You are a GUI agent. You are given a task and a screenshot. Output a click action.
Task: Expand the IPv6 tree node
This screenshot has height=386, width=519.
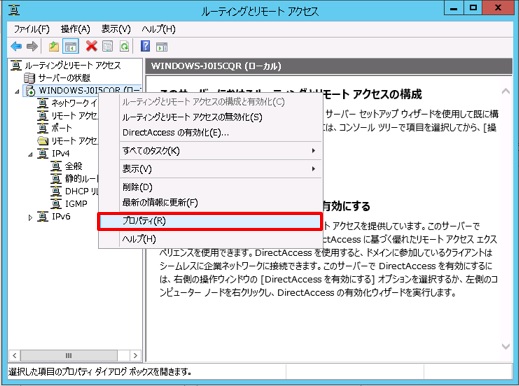click(30, 217)
